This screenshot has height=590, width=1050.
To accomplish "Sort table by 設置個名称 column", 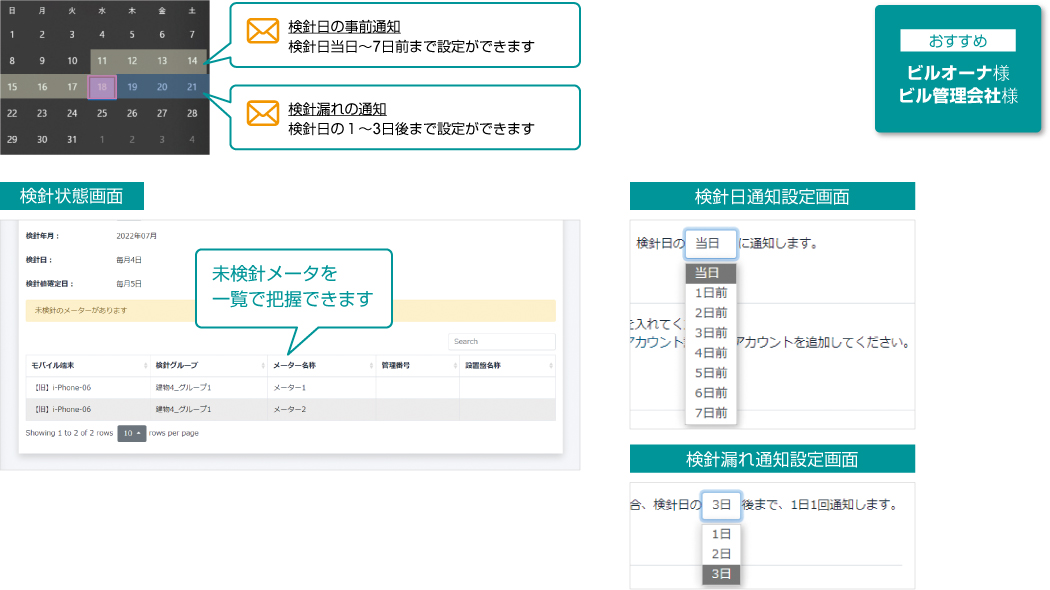I will (x=506, y=366).
